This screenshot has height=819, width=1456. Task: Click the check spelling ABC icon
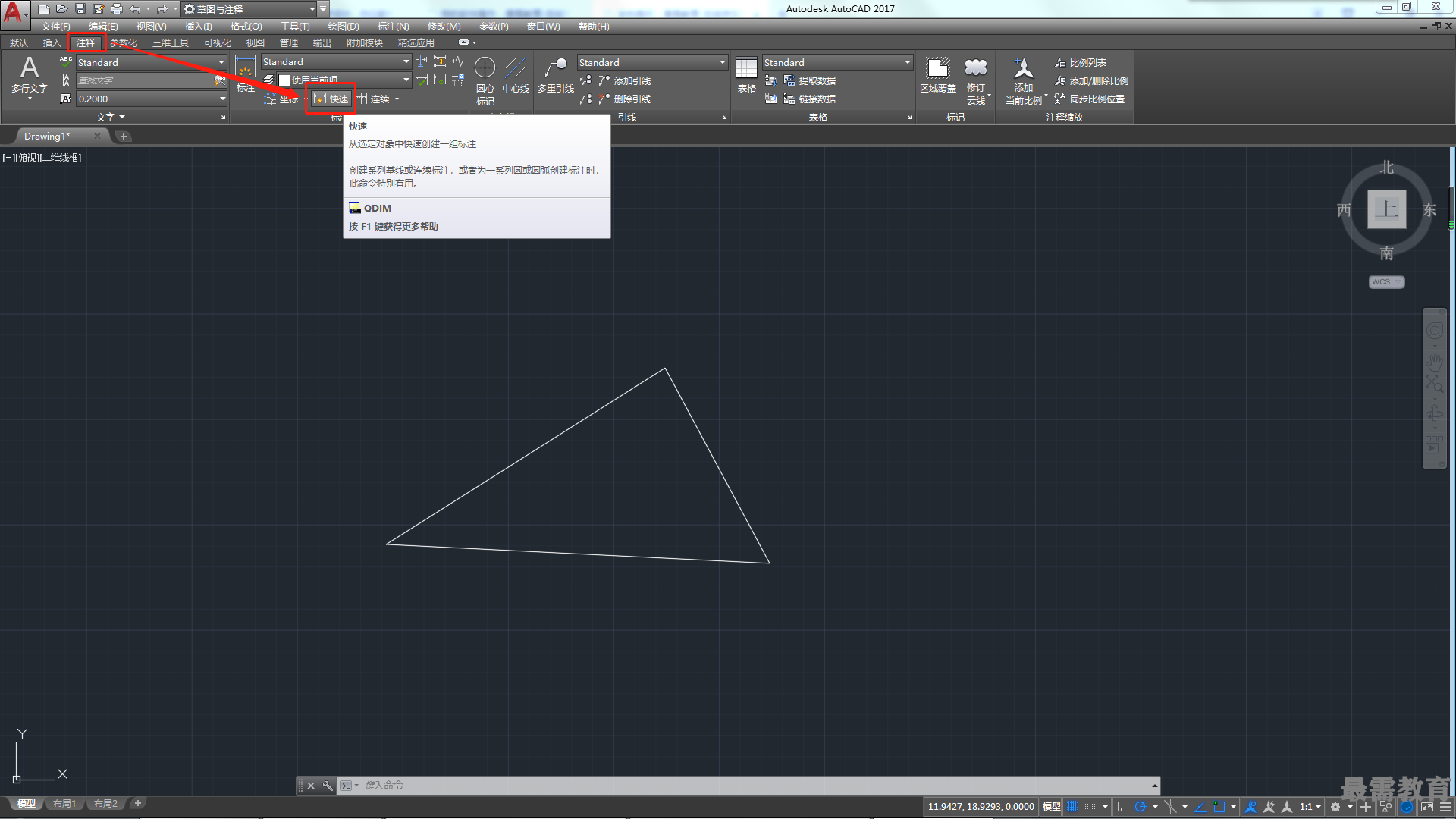point(66,62)
